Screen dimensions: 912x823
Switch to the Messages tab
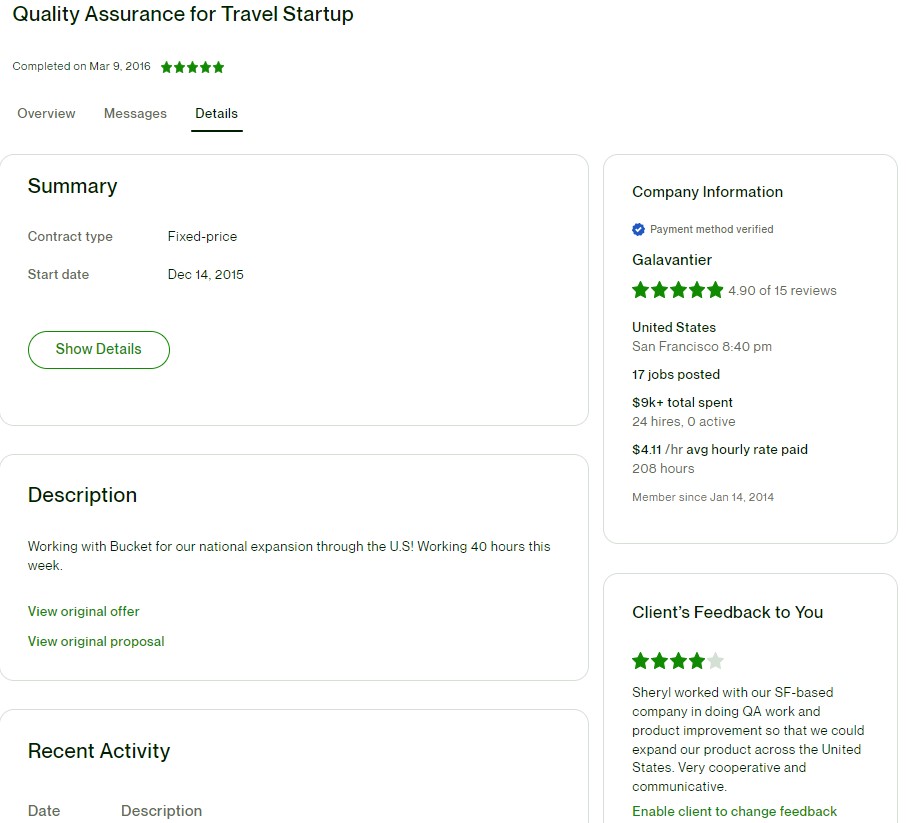coord(135,113)
